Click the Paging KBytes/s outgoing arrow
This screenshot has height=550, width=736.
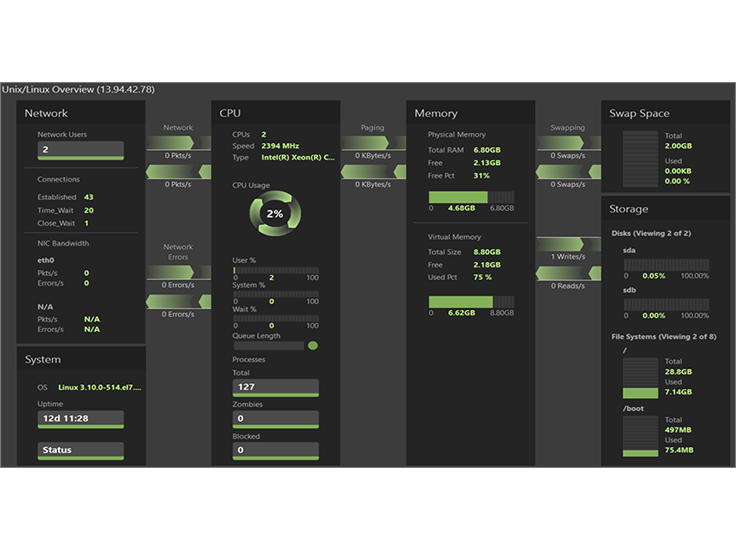pyautogui.click(x=372, y=142)
